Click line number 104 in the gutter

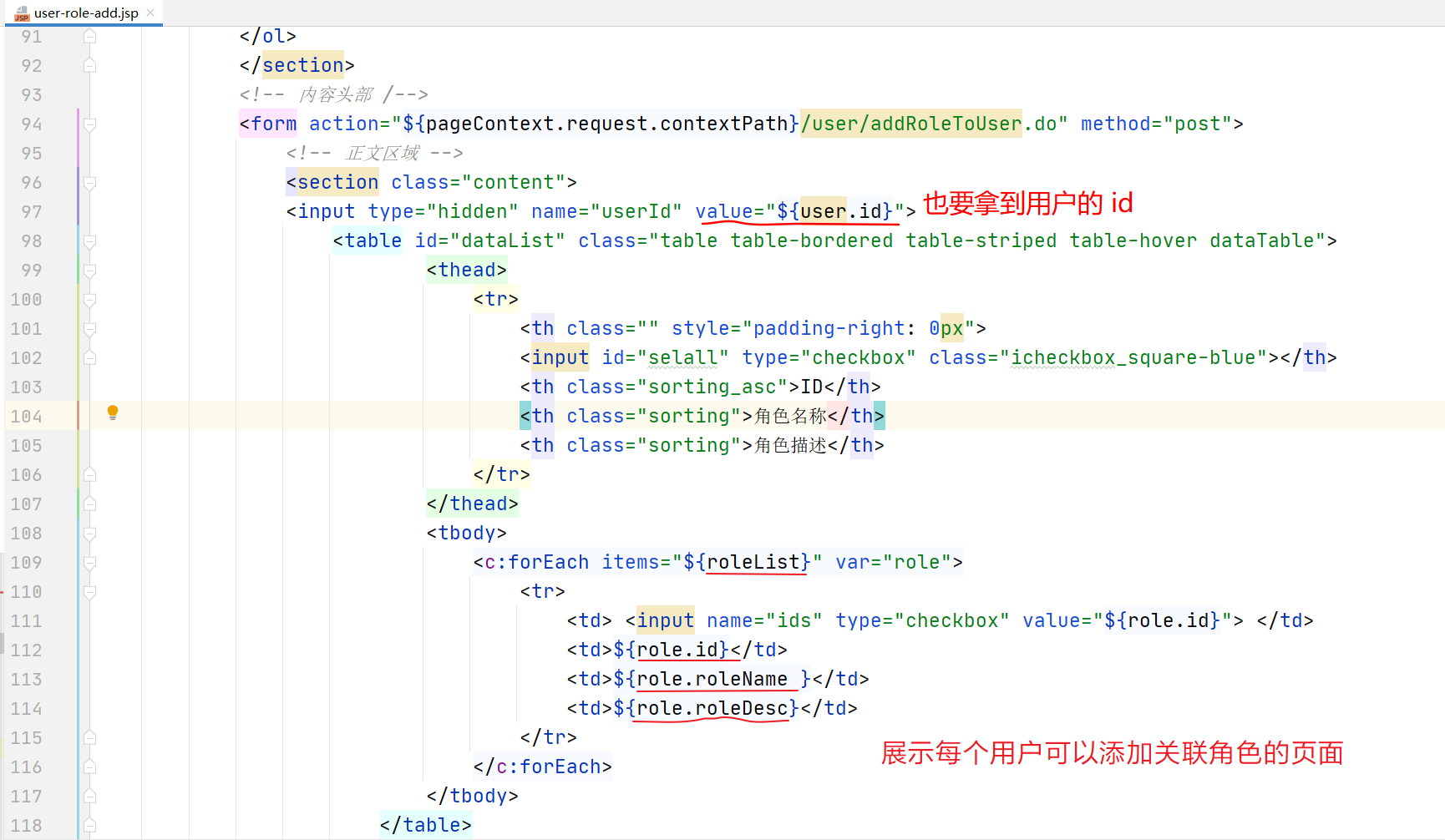point(26,416)
